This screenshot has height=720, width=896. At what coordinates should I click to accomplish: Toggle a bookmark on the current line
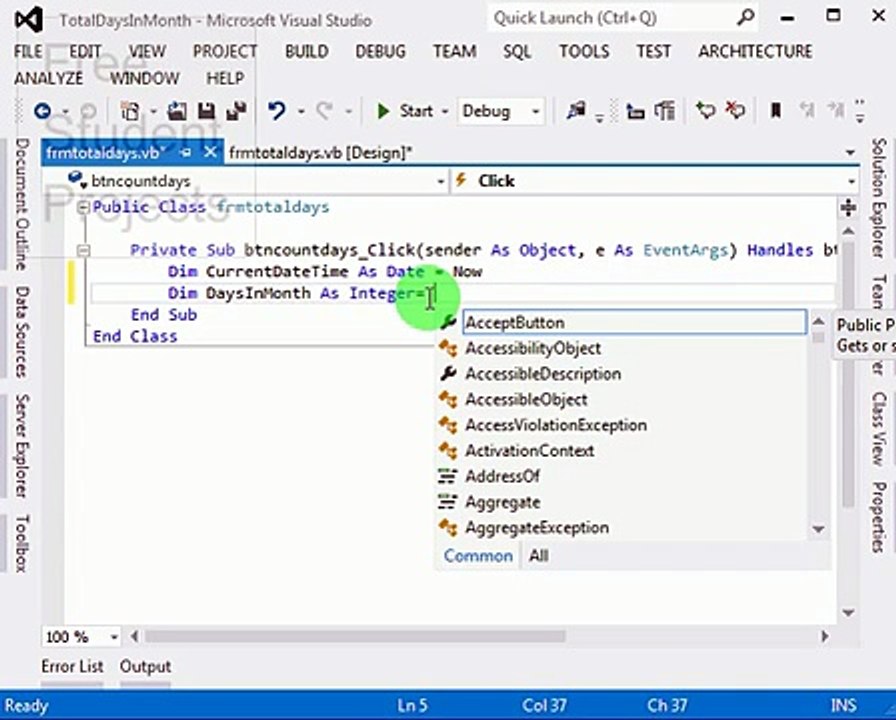pos(776,110)
